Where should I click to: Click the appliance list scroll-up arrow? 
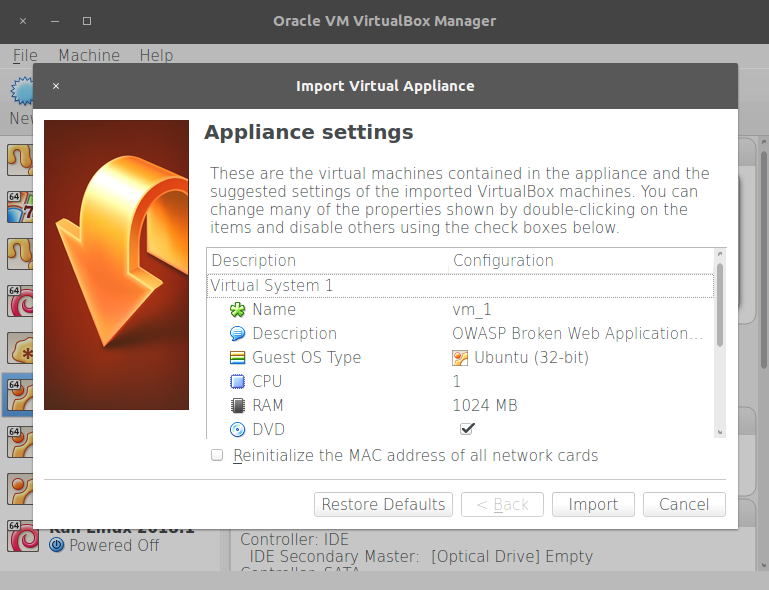[x=720, y=254]
